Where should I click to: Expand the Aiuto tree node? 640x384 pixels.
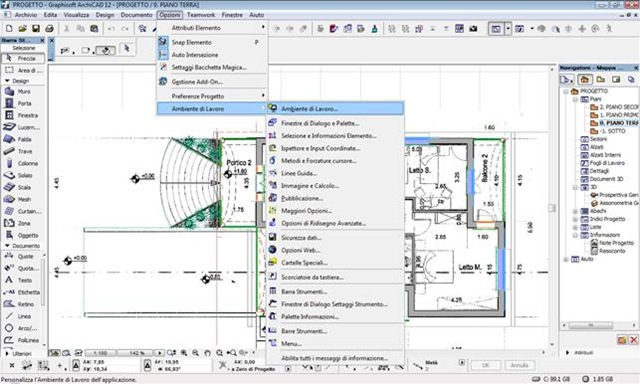[x=566, y=259]
